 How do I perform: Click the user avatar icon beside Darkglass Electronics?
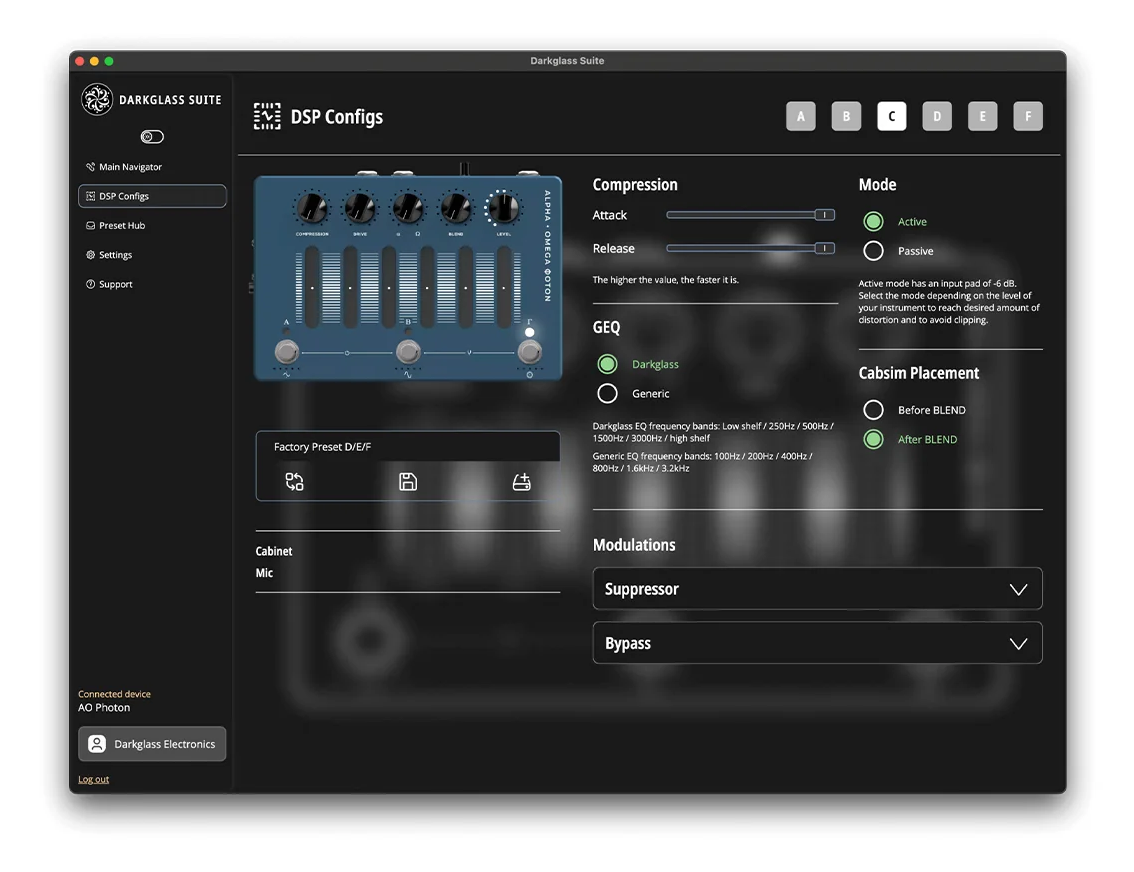point(97,744)
